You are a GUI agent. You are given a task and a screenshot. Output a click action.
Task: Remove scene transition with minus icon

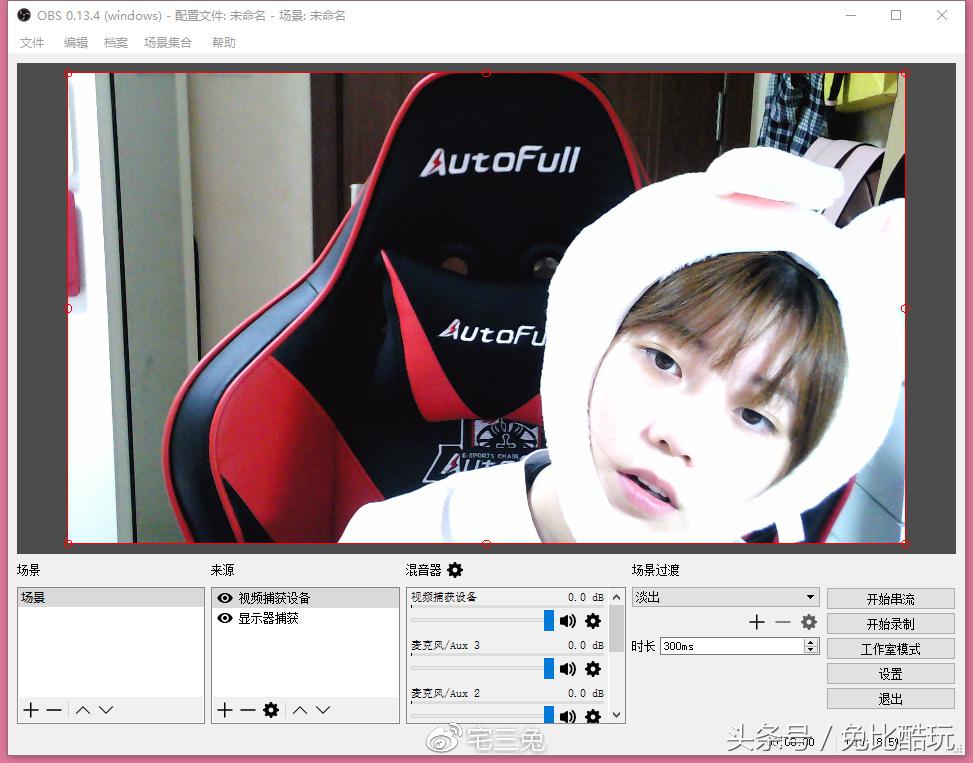tap(783, 622)
